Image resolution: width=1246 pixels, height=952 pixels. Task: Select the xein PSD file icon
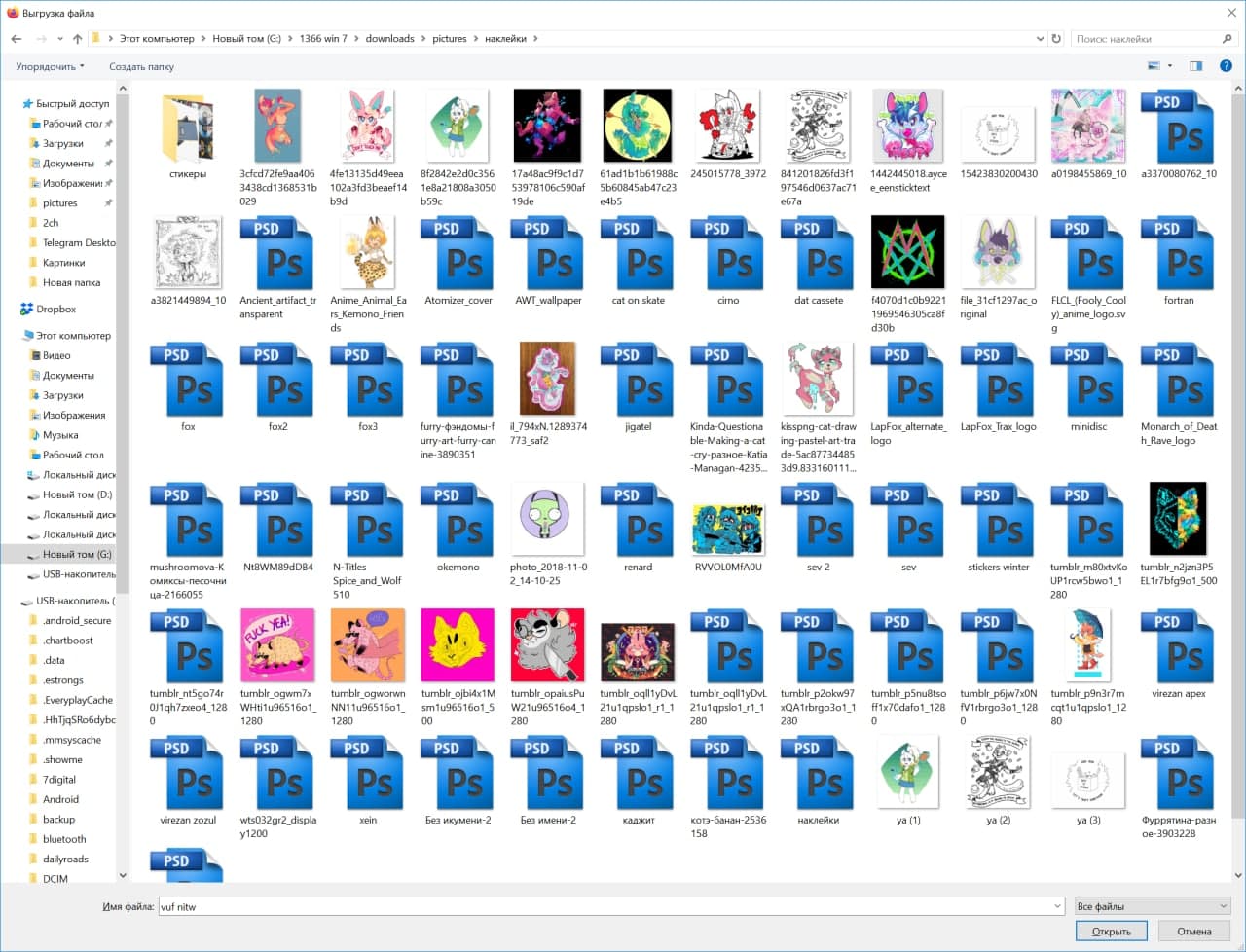tap(368, 774)
